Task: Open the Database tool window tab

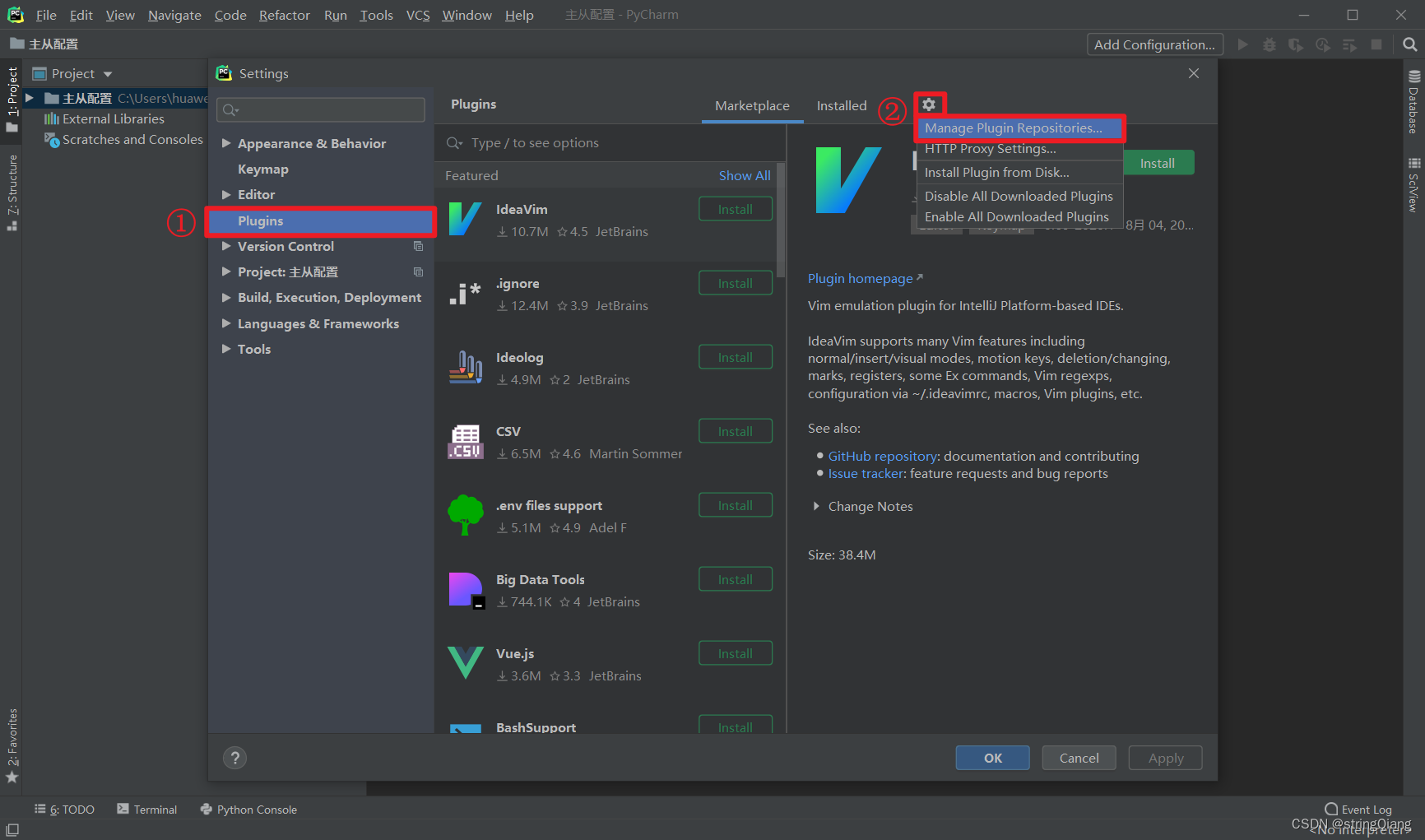Action: click(1413, 101)
